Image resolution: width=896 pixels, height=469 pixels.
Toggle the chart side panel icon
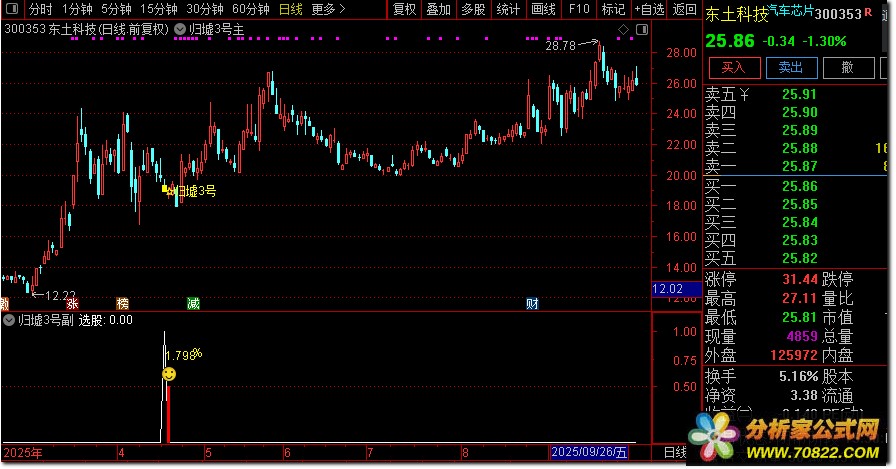pyautogui.click(x=642, y=29)
